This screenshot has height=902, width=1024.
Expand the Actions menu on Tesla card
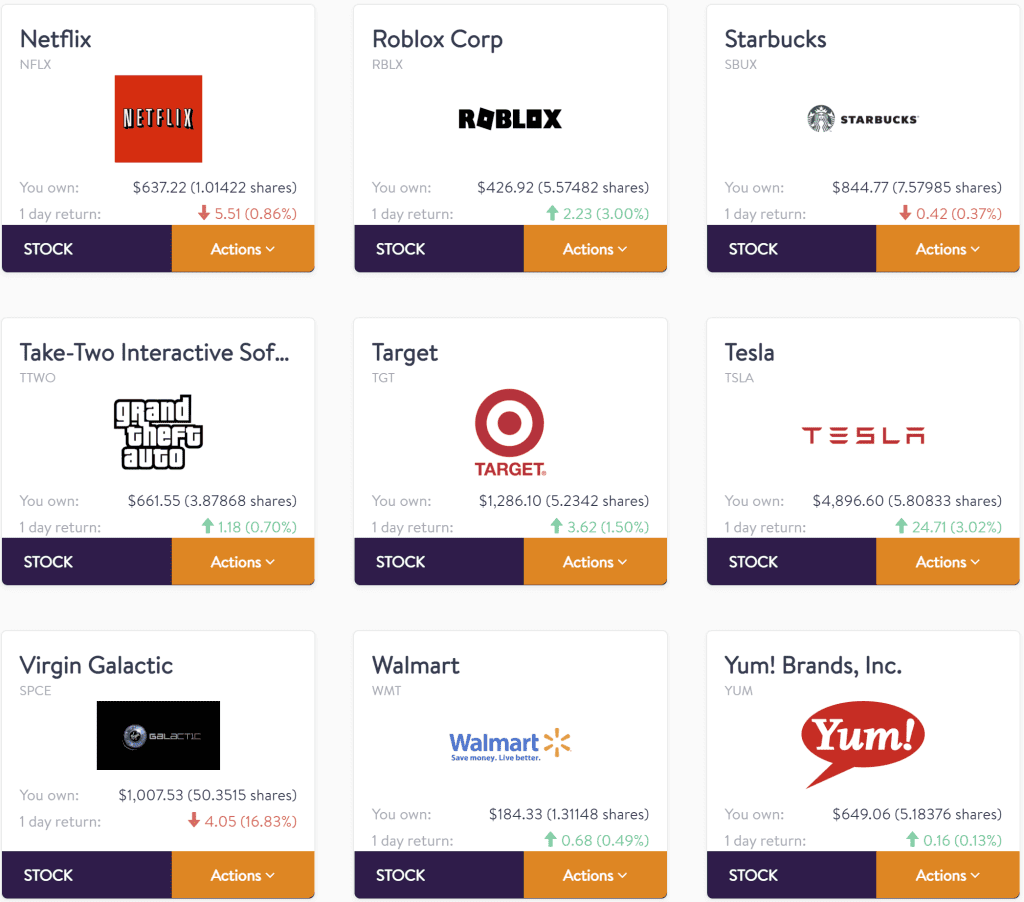tap(947, 562)
